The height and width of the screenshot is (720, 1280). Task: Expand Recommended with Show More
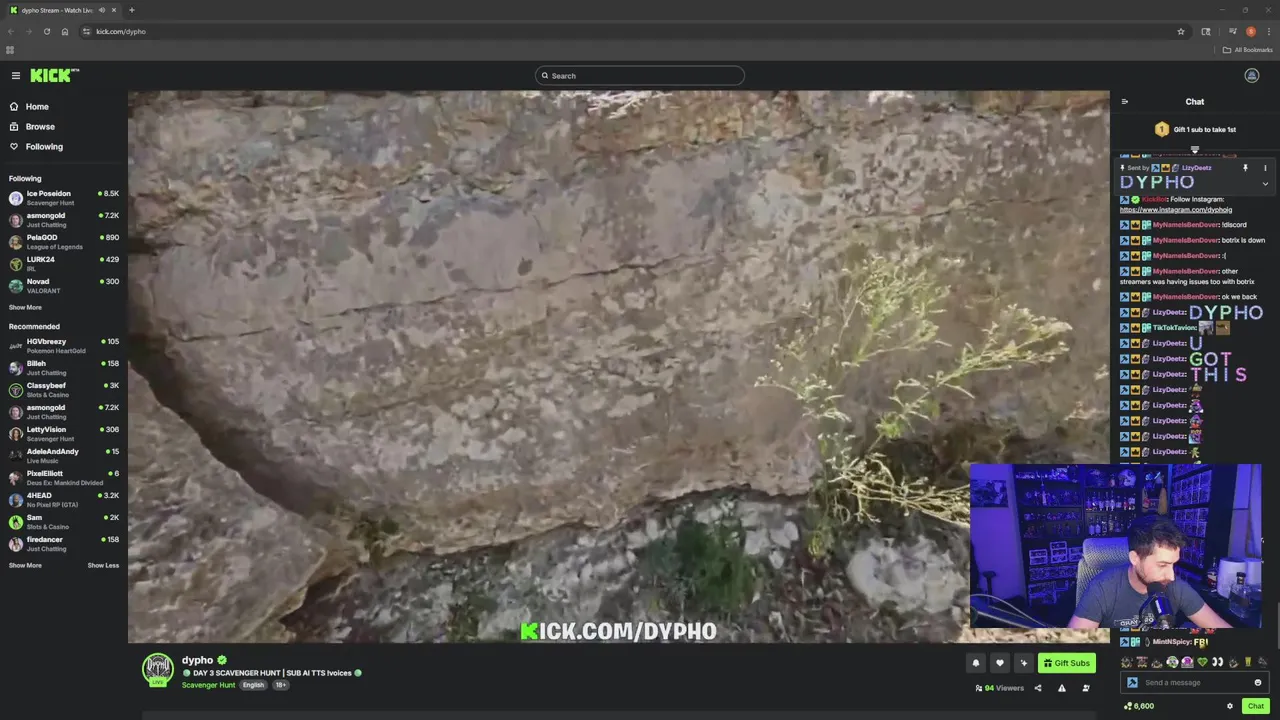[25, 565]
